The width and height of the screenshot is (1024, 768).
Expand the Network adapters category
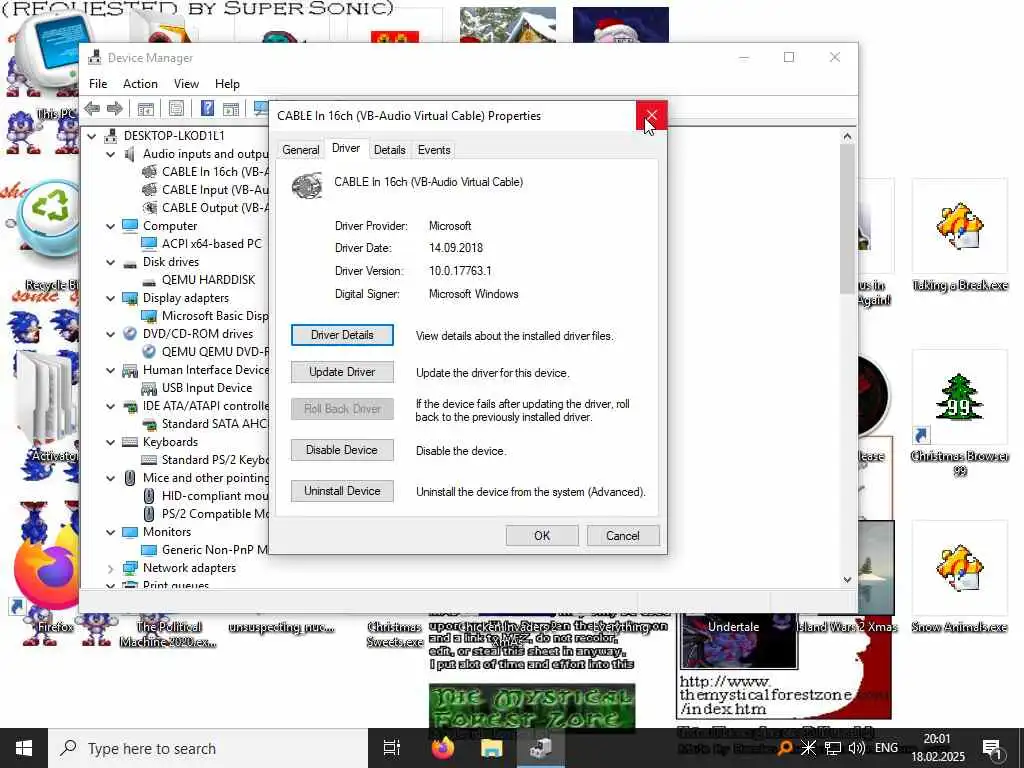(110, 568)
